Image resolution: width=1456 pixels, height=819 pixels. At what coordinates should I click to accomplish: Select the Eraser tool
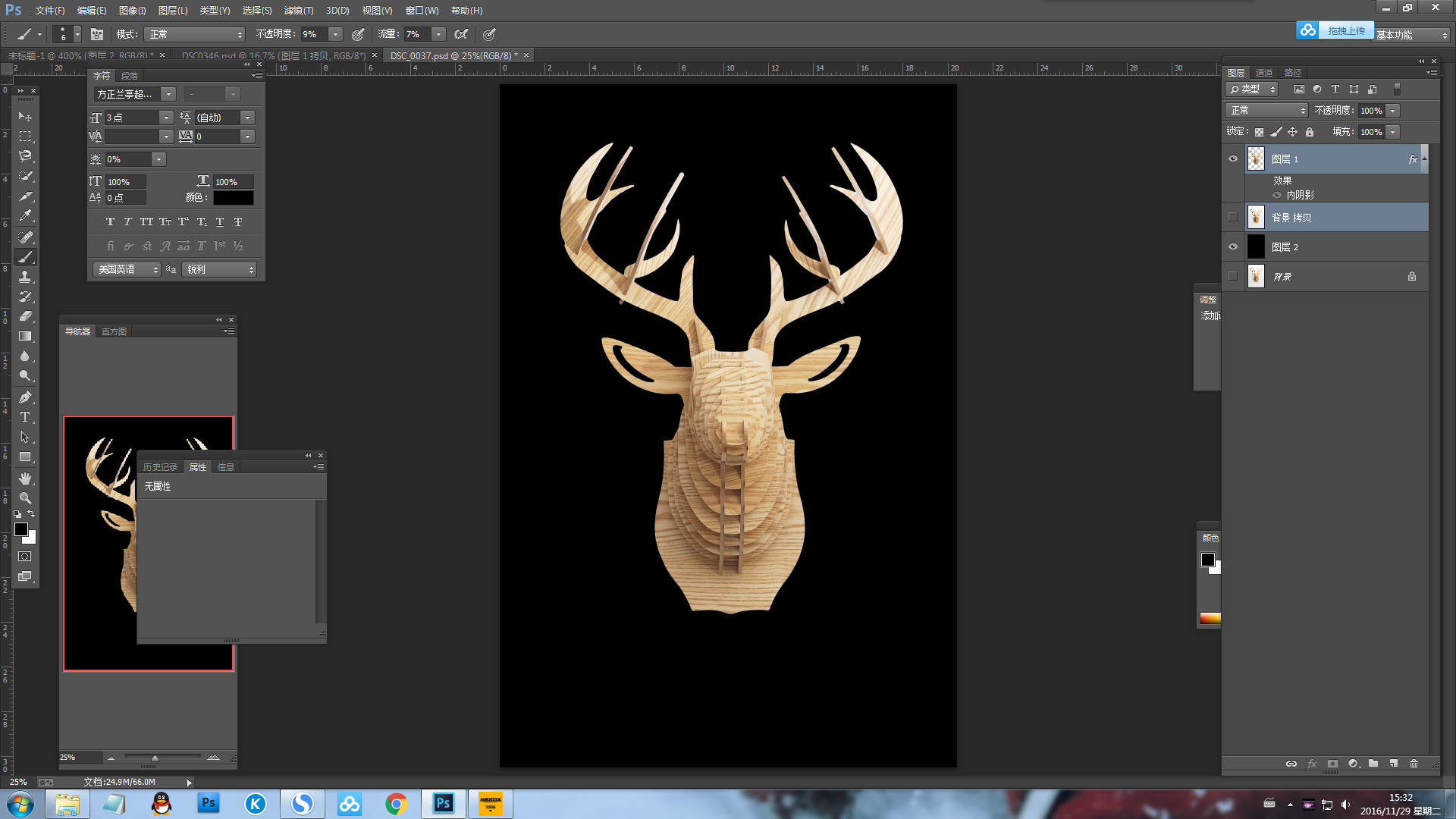(x=25, y=316)
